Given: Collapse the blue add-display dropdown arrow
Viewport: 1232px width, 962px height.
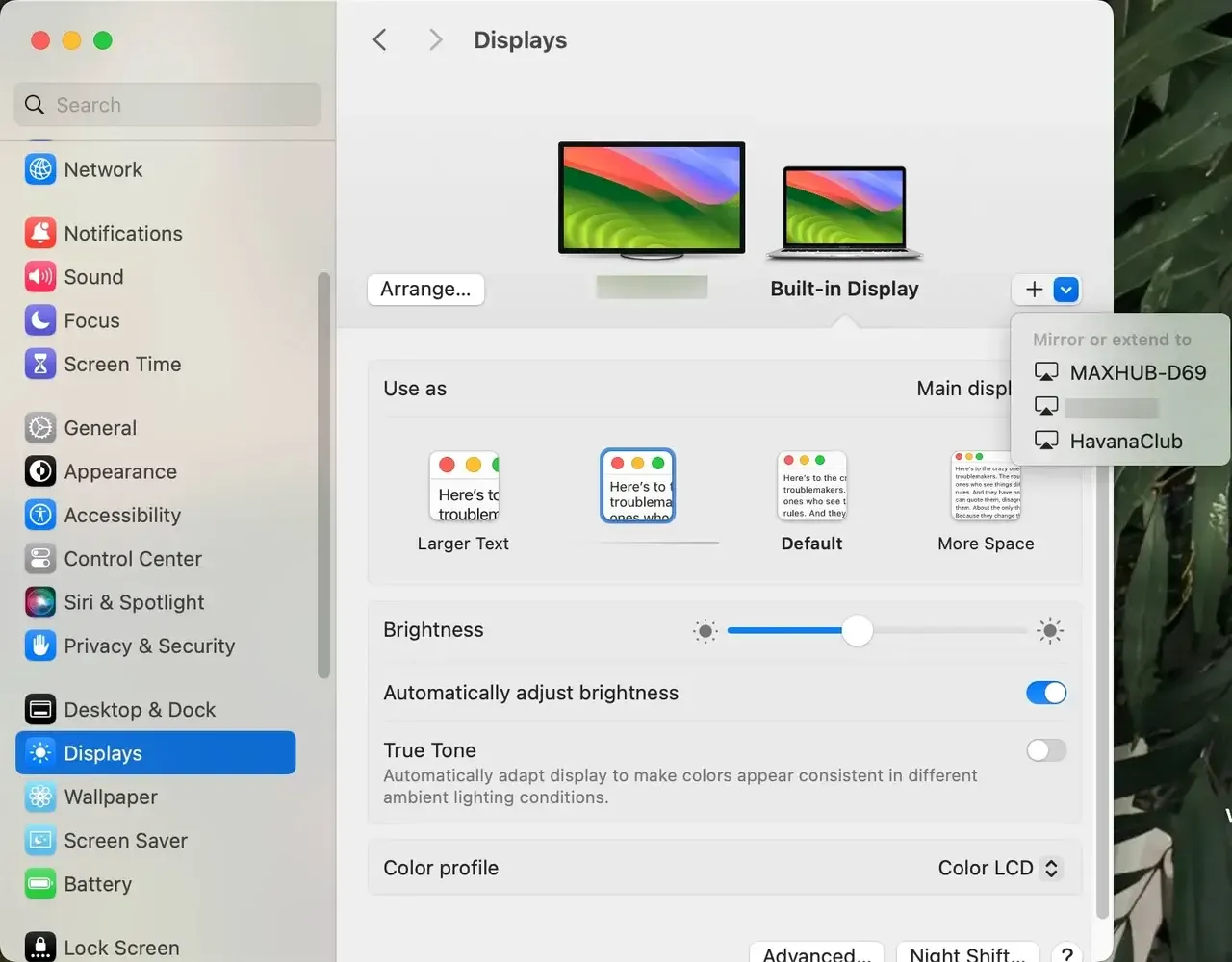Looking at the screenshot, I should coord(1065,290).
